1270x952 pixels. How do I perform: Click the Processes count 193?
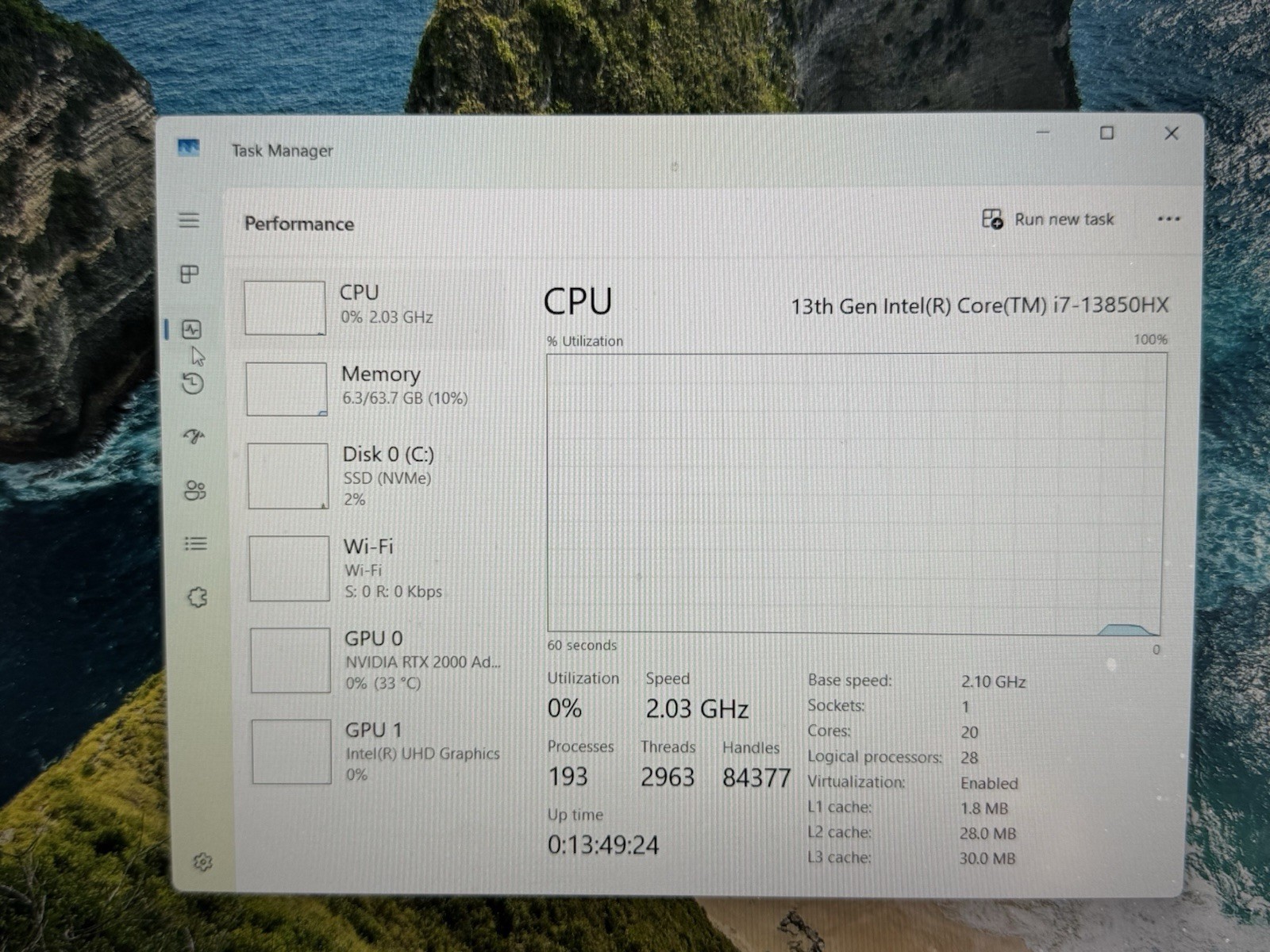(568, 776)
